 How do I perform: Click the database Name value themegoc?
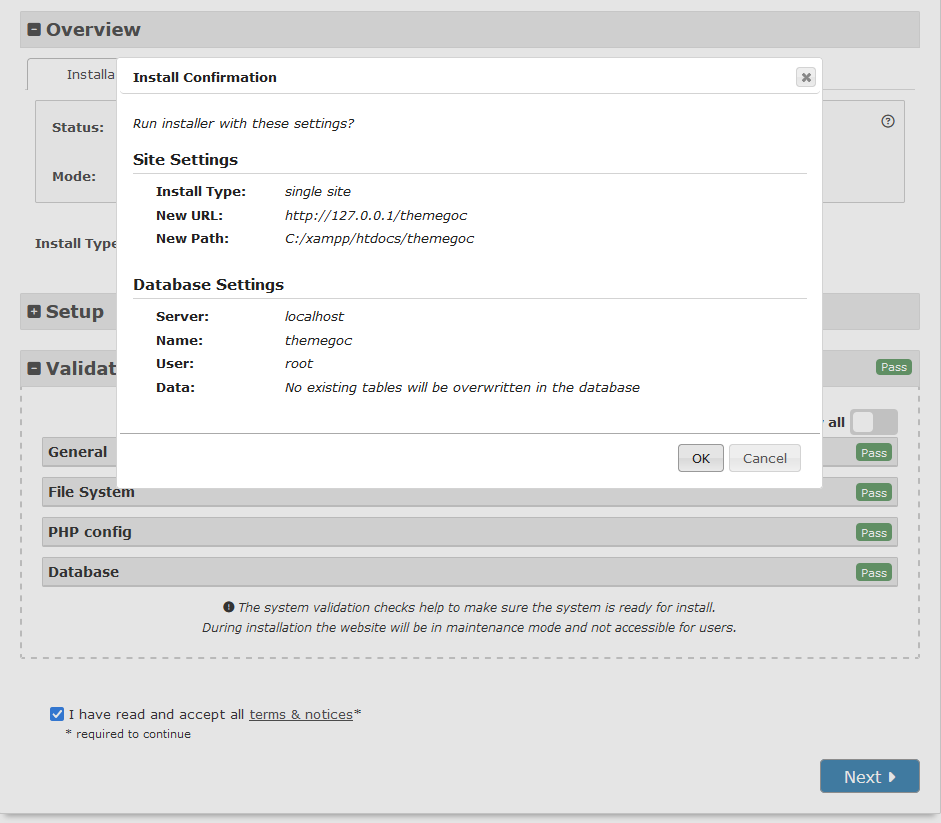pos(318,340)
